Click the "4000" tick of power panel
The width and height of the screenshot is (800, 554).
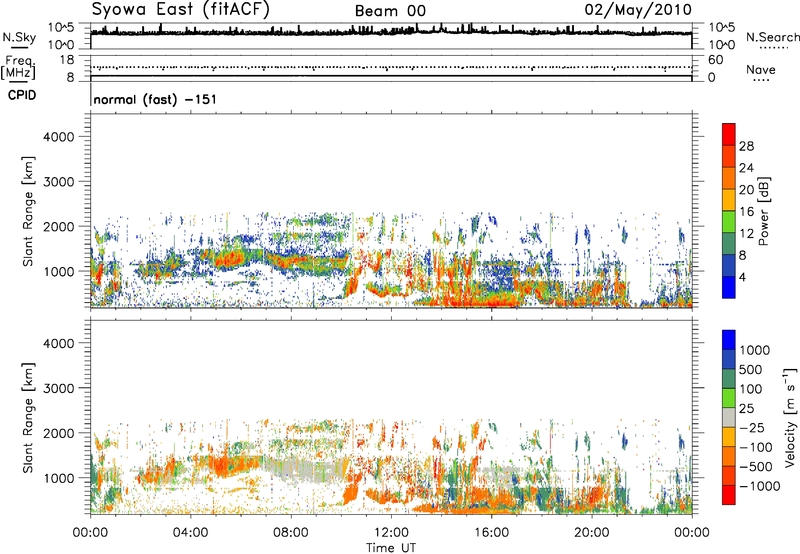point(59,137)
